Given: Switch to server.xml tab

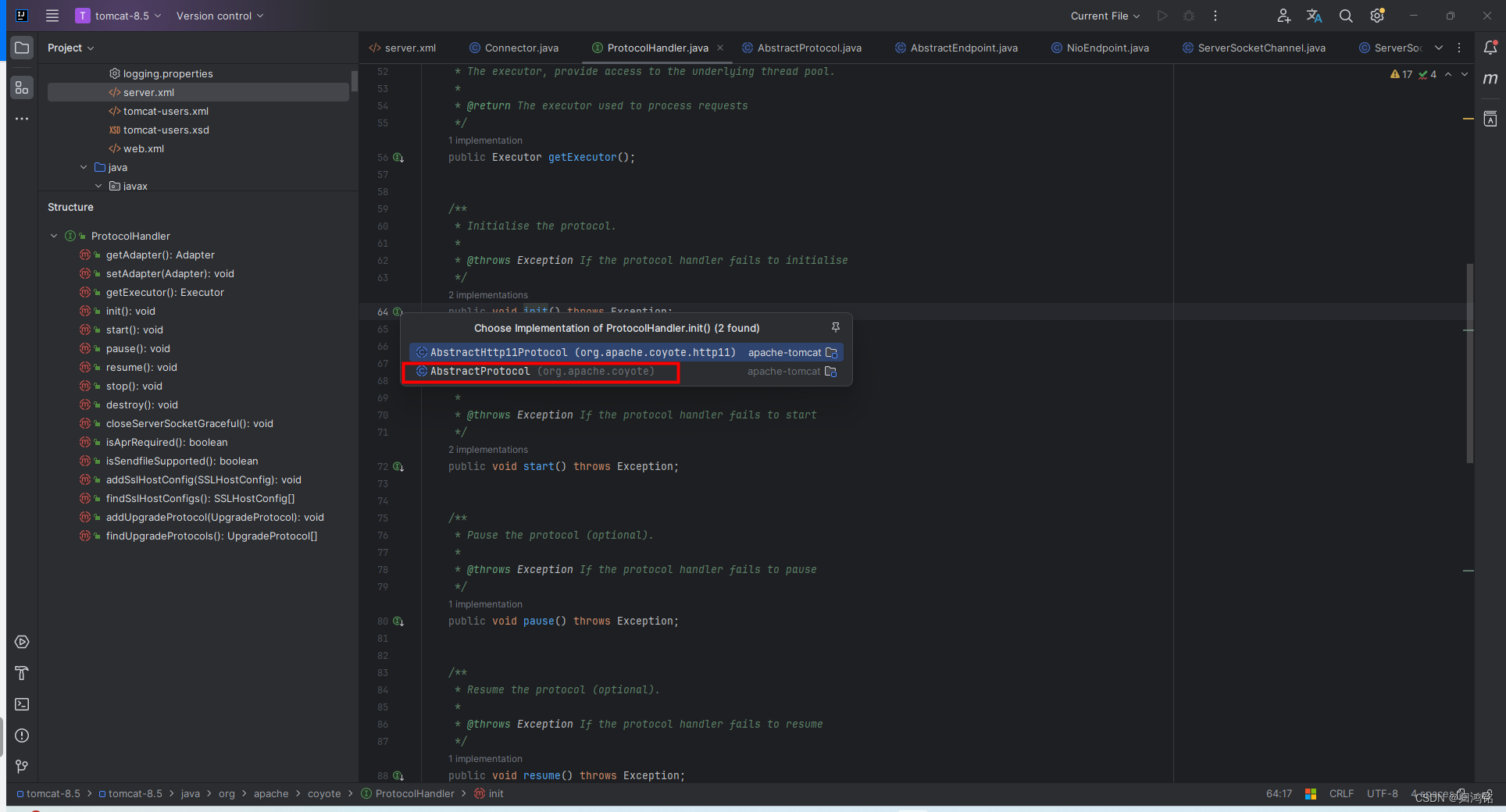Looking at the screenshot, I should click(402, 48).
